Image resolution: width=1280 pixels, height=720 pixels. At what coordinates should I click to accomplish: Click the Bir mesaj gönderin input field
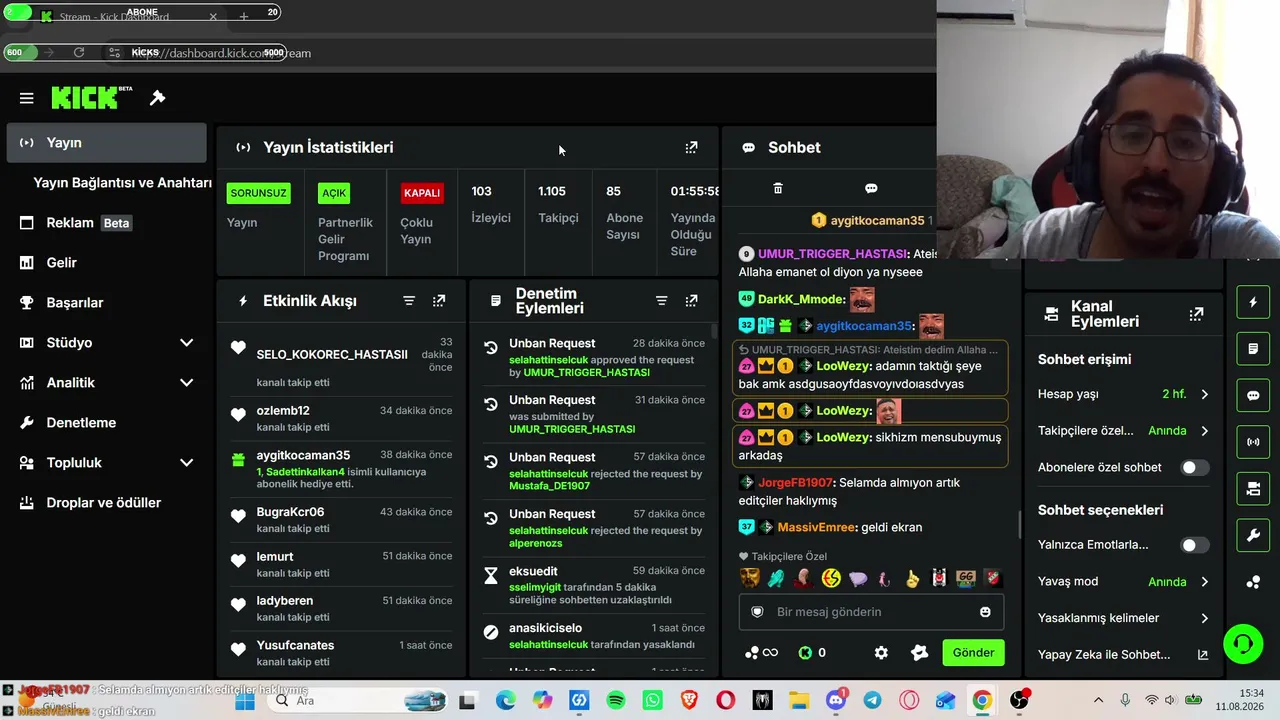[871, 612]
